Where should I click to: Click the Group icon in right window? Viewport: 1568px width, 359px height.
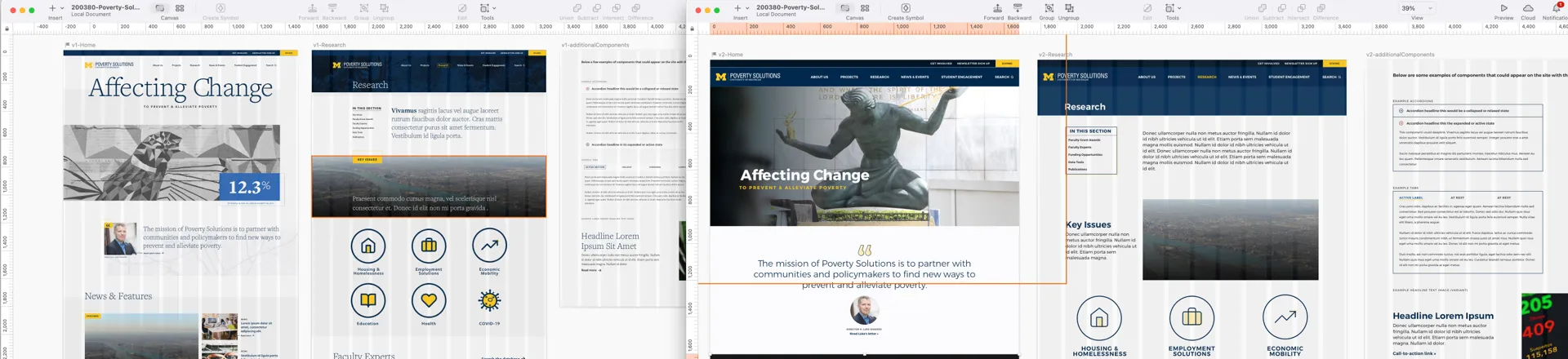pos(1049,8)
